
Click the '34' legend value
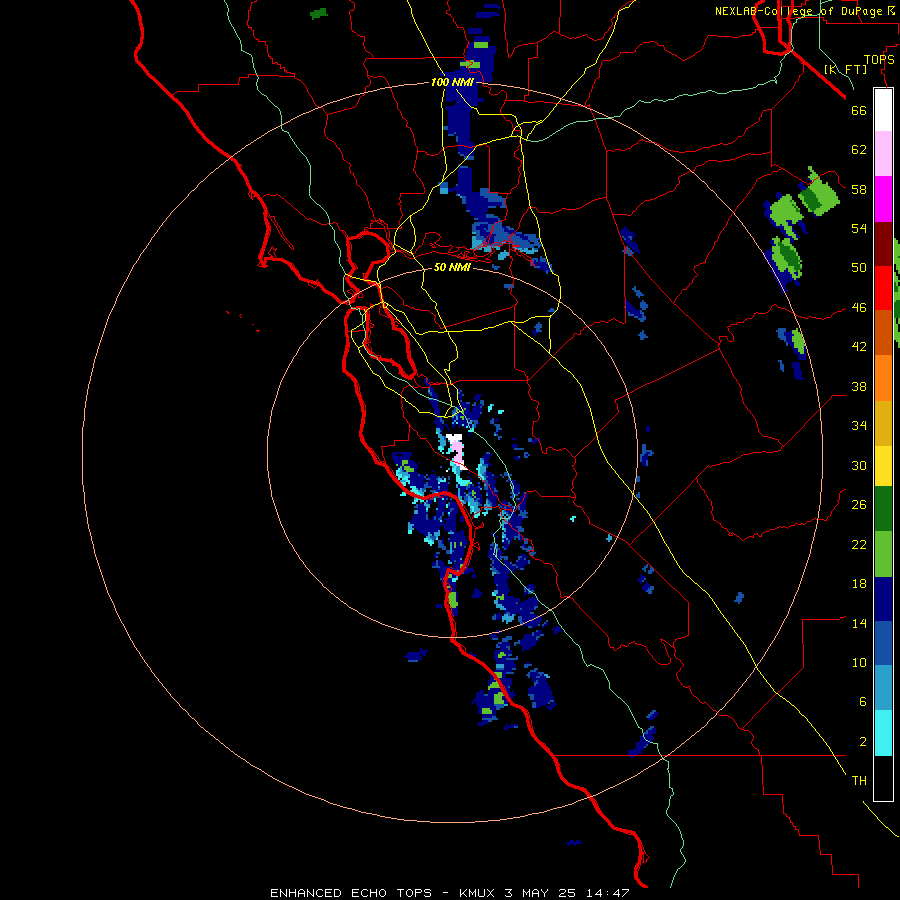pos(859,426)
